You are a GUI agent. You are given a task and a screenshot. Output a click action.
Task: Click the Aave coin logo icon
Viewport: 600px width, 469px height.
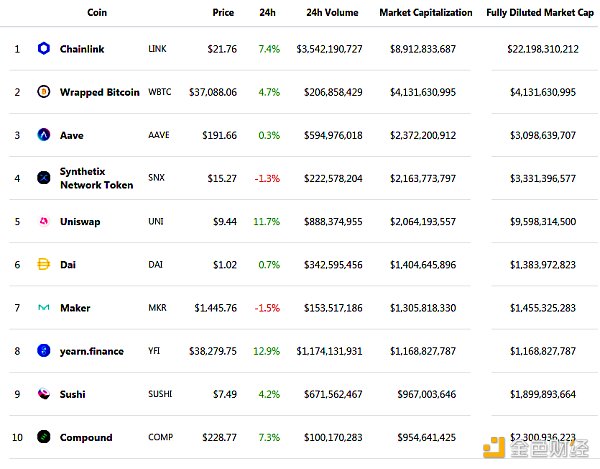point(43,134)
